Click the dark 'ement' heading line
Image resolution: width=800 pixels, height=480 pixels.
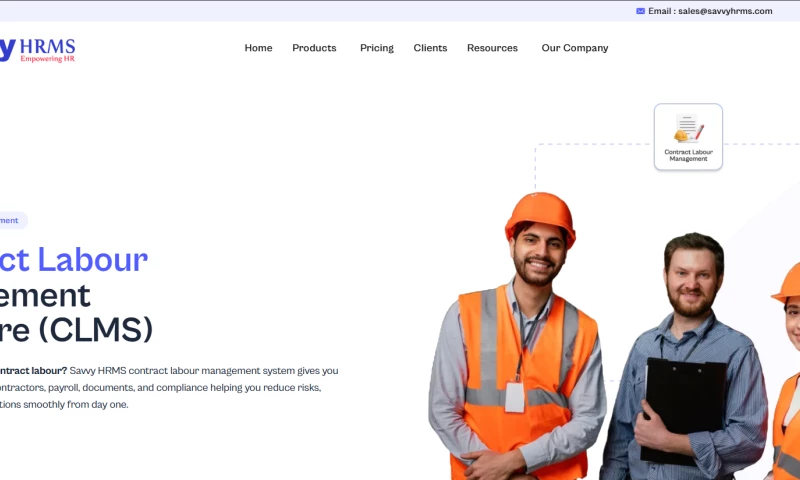point(45,295)
